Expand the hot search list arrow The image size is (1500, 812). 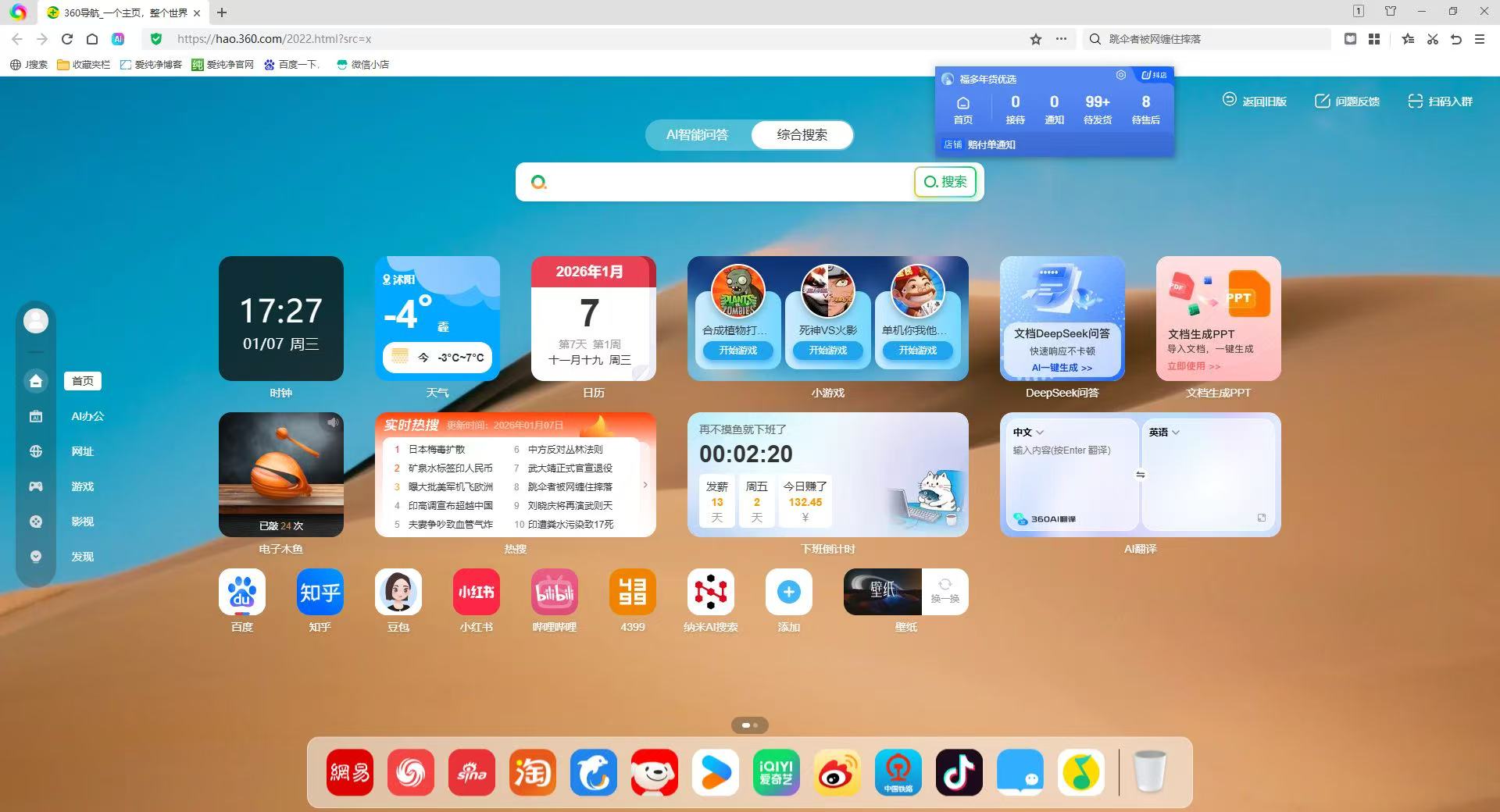pyautogui.click(x=645, y=485)
